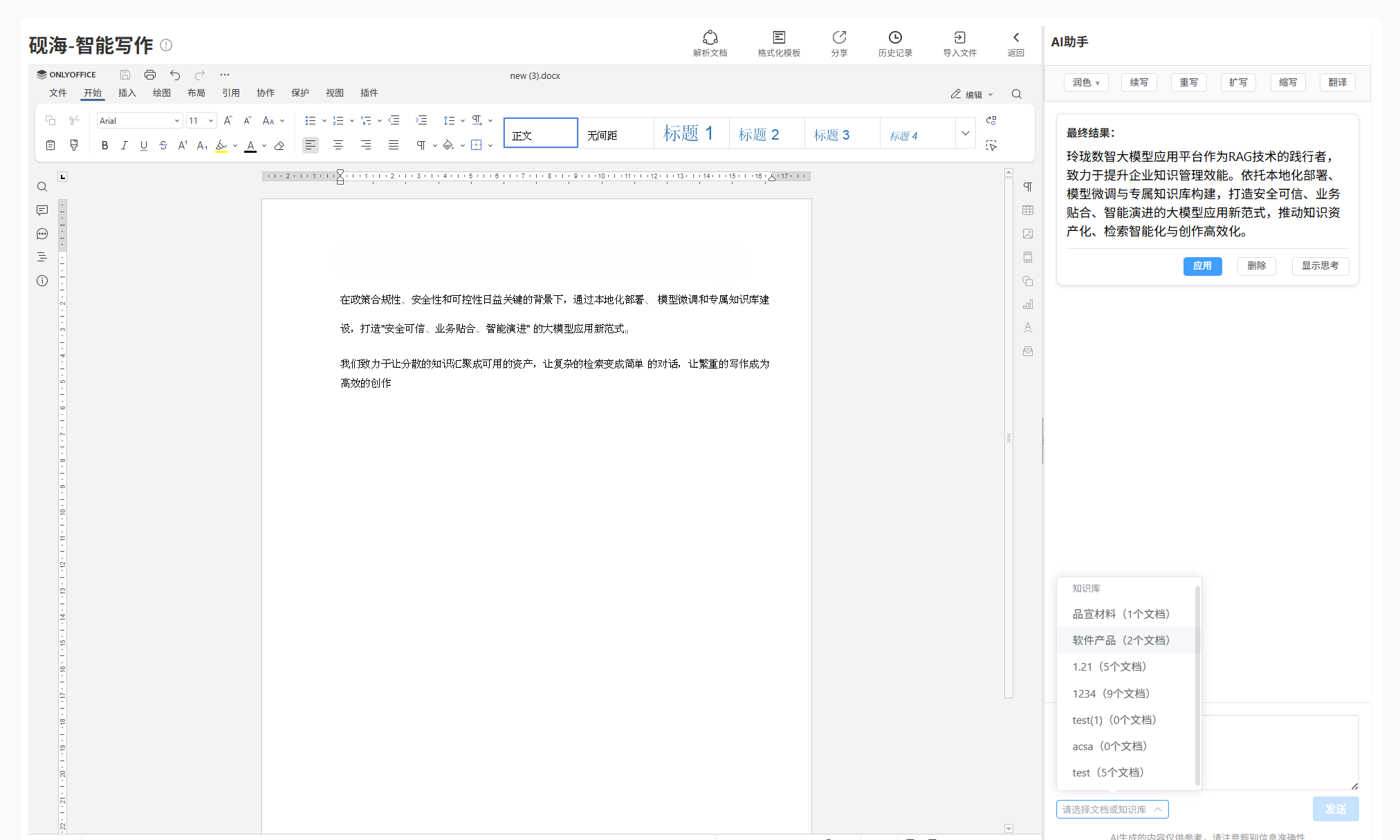Open the 润色 polish dropdown
The width and height of the screenshot is (1400, 840).
click(1085, 82)
